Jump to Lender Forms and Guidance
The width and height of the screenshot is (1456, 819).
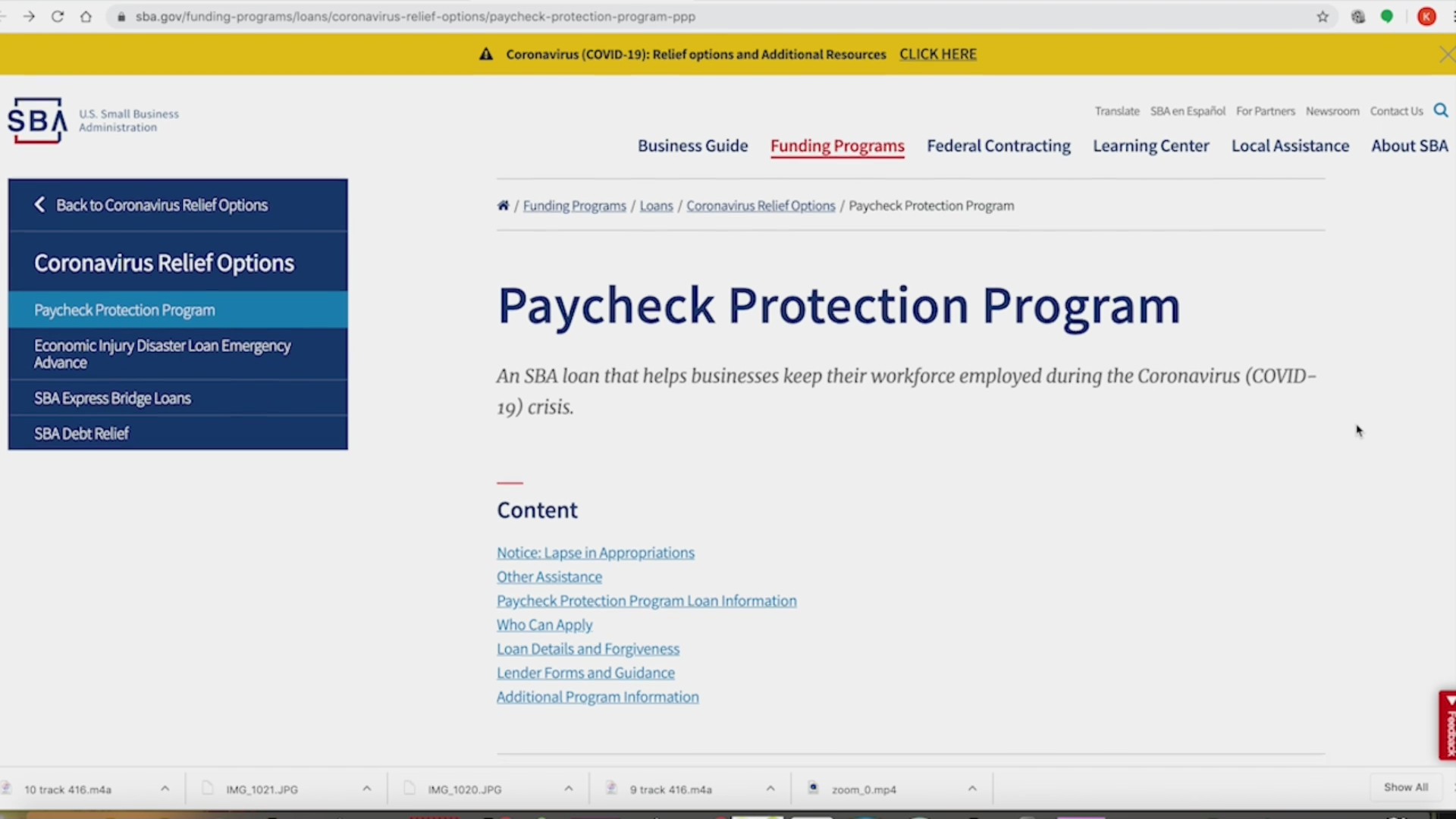(x=585, y=673)
